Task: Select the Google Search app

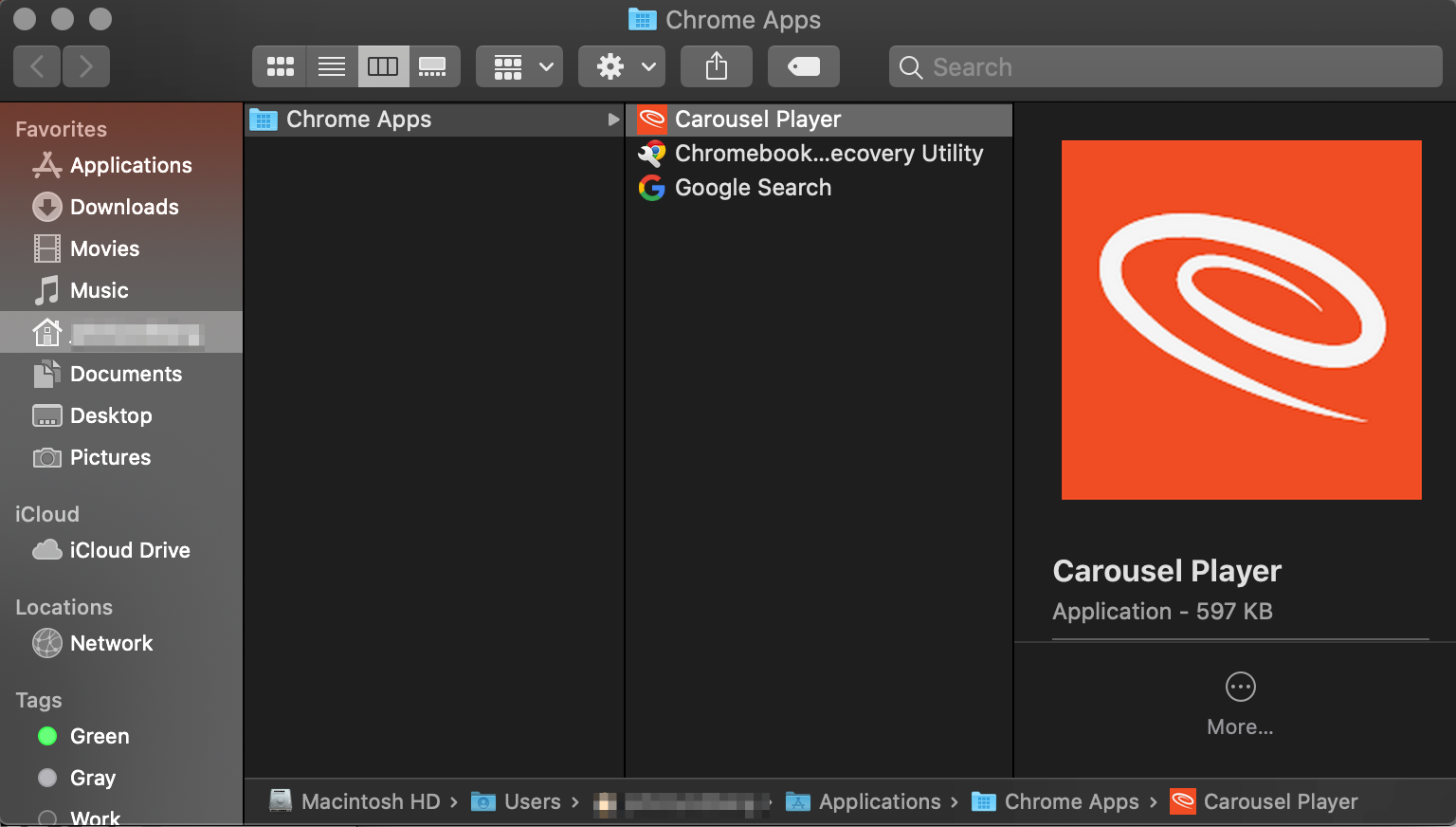Action: tap(819, 188)
